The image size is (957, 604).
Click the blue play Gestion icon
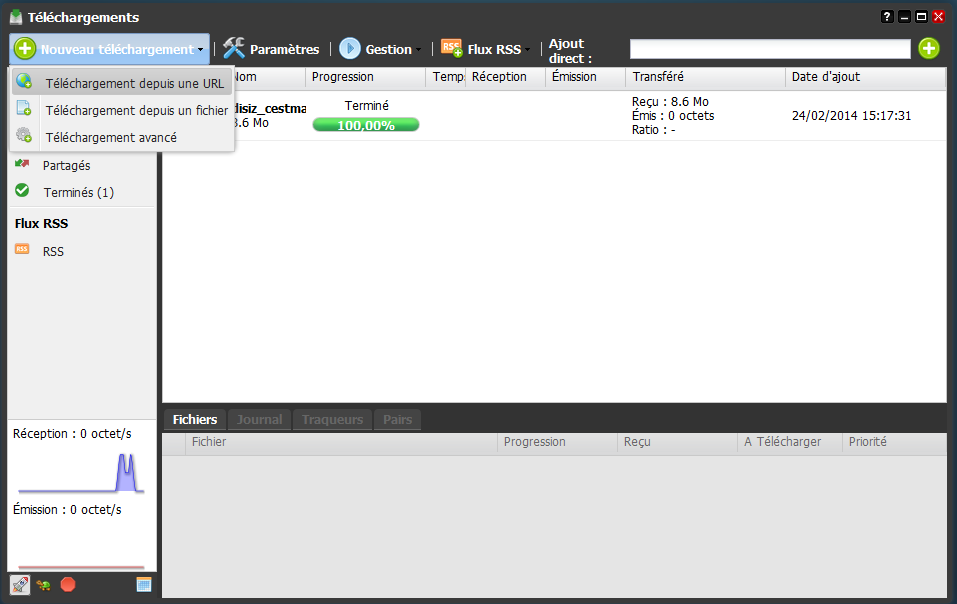coord(350,49)
